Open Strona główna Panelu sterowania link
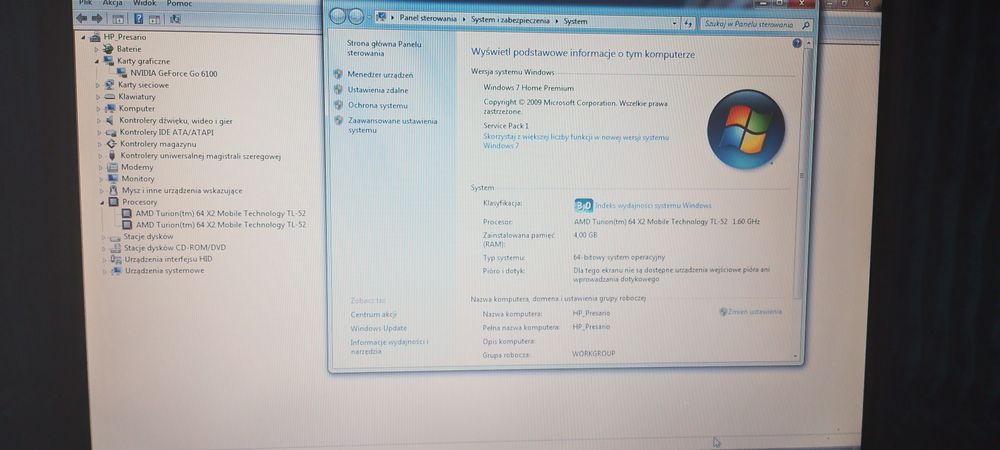1000x450 pixels. click(384, 49)
